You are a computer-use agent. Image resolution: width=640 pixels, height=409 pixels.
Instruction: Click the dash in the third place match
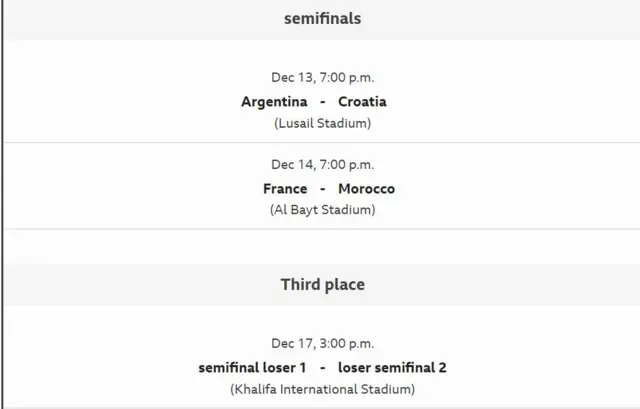(322, 367)
